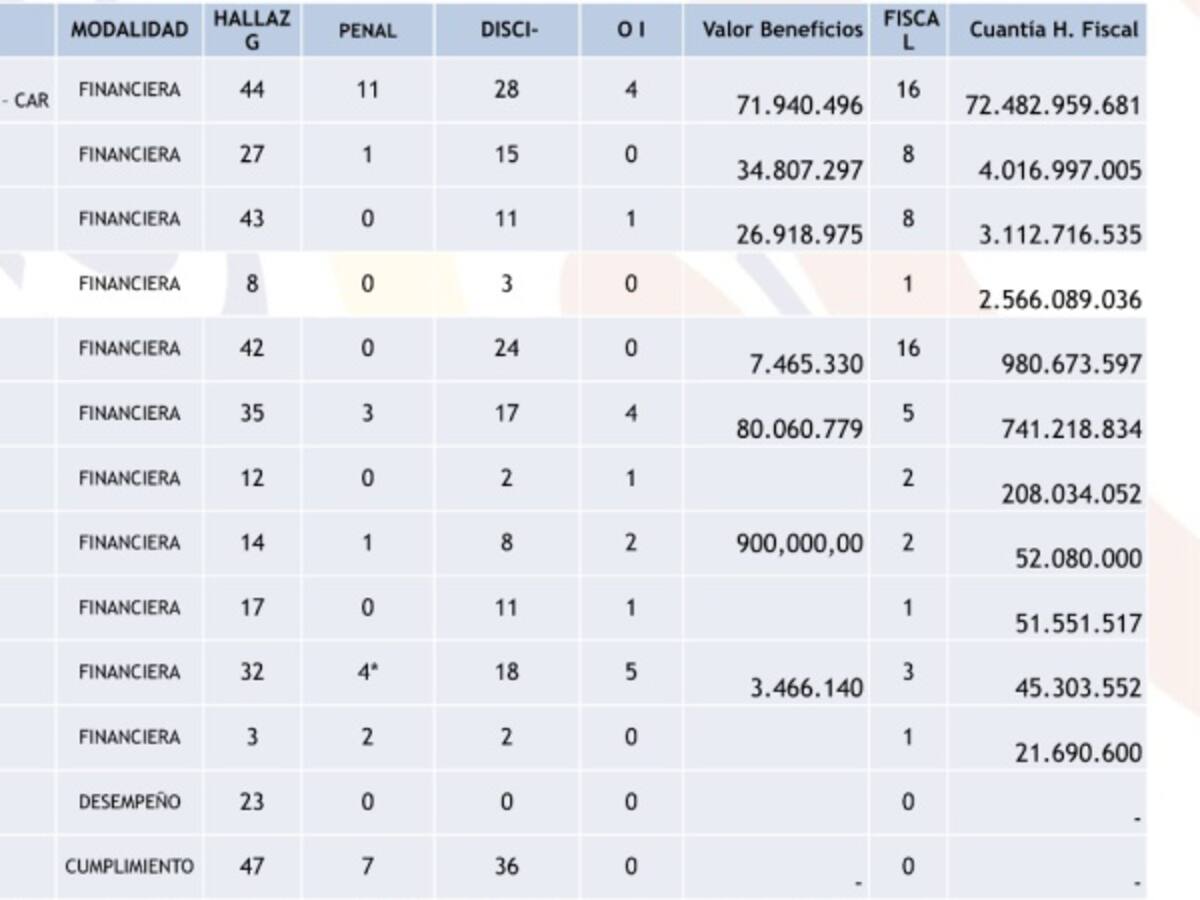This screenshot has width=1200, height=900.
Task: Select the 21.690.600 fiscal amount cell
Action: [1078, 753]
